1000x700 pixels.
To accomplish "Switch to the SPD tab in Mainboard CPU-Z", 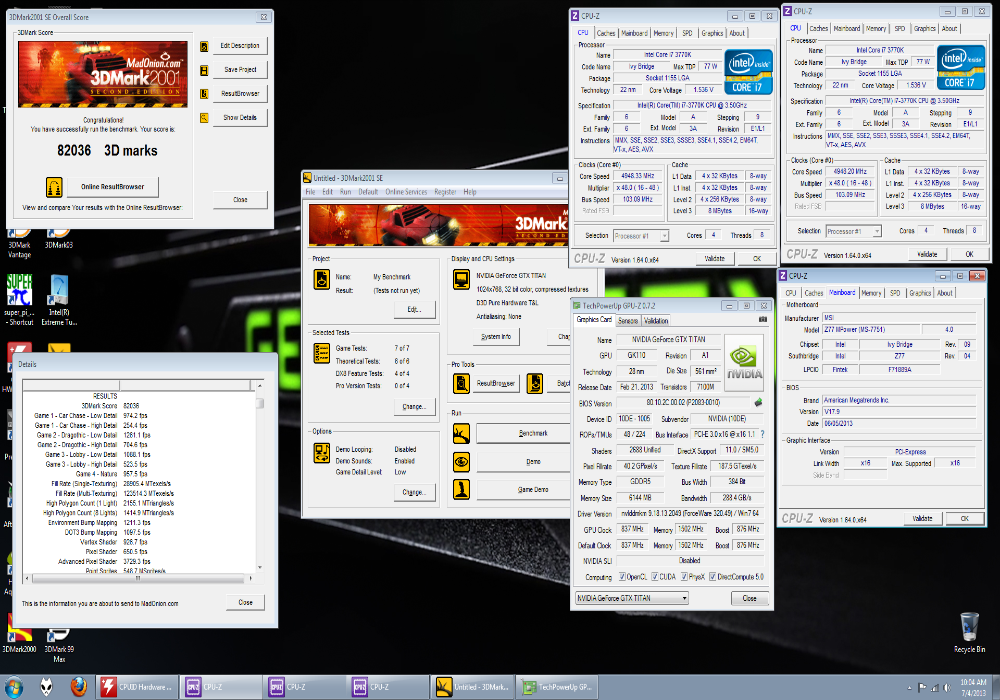I will pos(895,293).
